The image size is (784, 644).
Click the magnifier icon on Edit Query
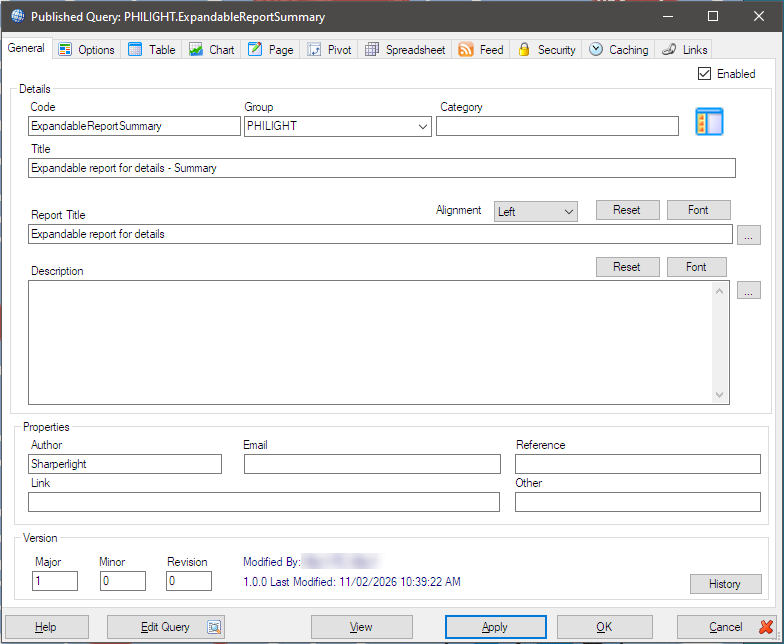[x=214, y=627]
